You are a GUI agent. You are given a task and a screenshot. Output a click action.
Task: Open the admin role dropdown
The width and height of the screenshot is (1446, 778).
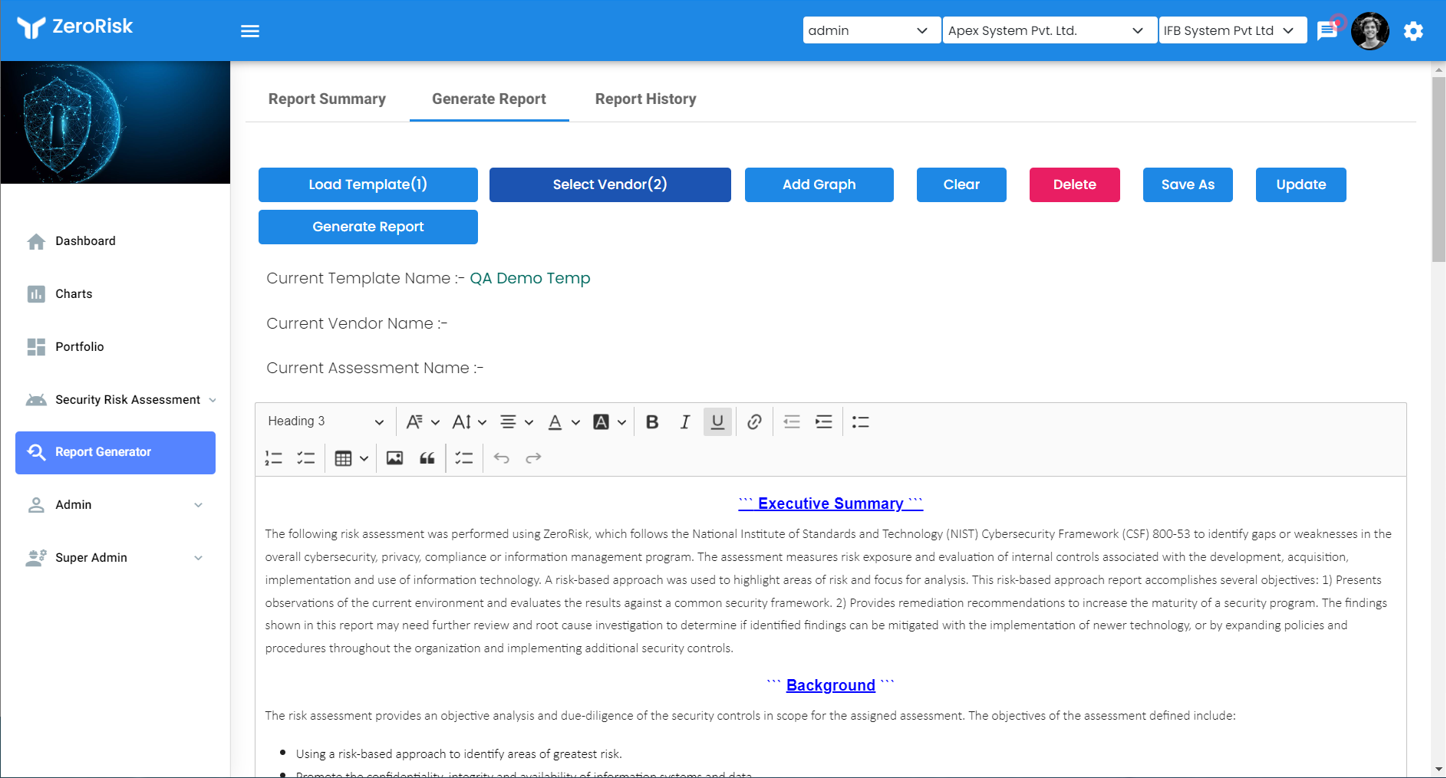[x=871, y=31]
